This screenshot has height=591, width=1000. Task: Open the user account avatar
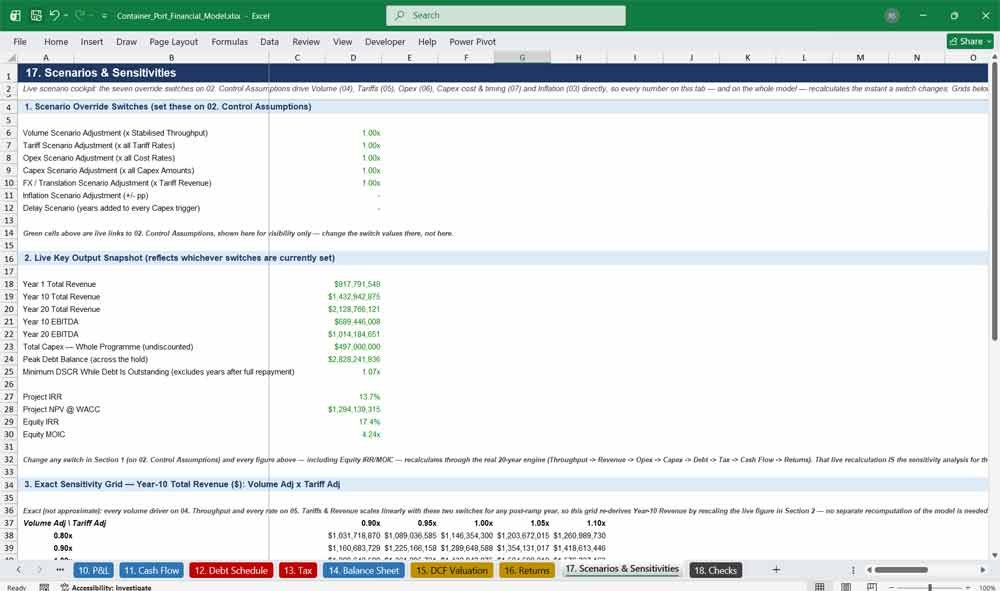[892, 16]
